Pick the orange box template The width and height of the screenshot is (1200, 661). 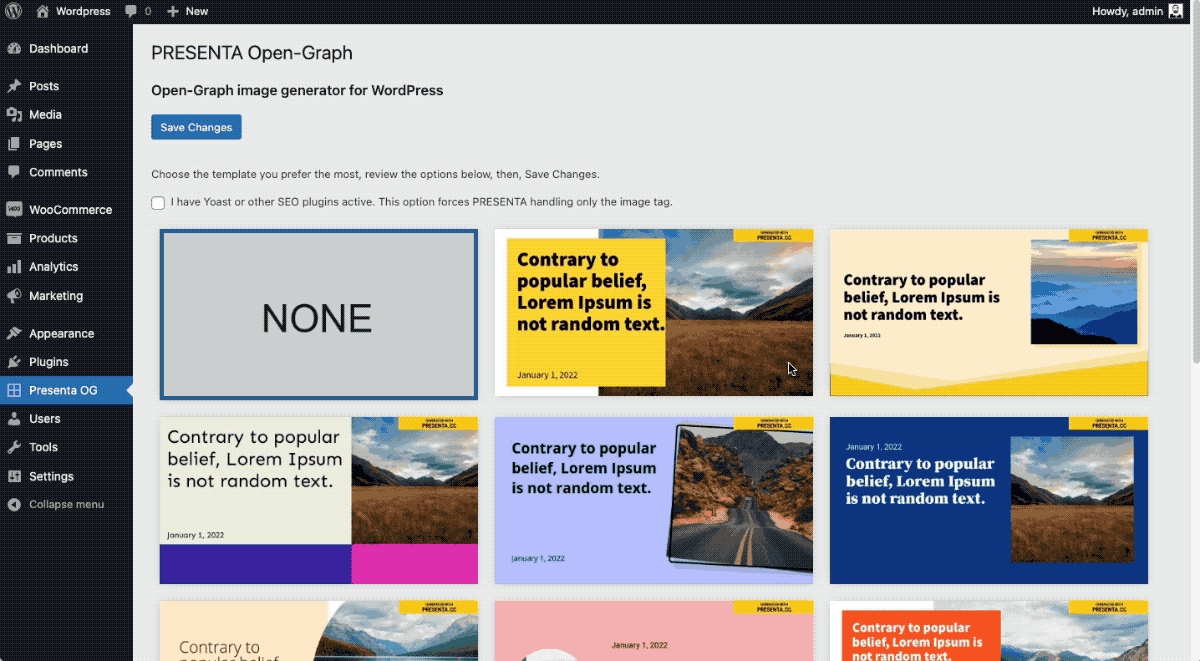coord(989,631)
